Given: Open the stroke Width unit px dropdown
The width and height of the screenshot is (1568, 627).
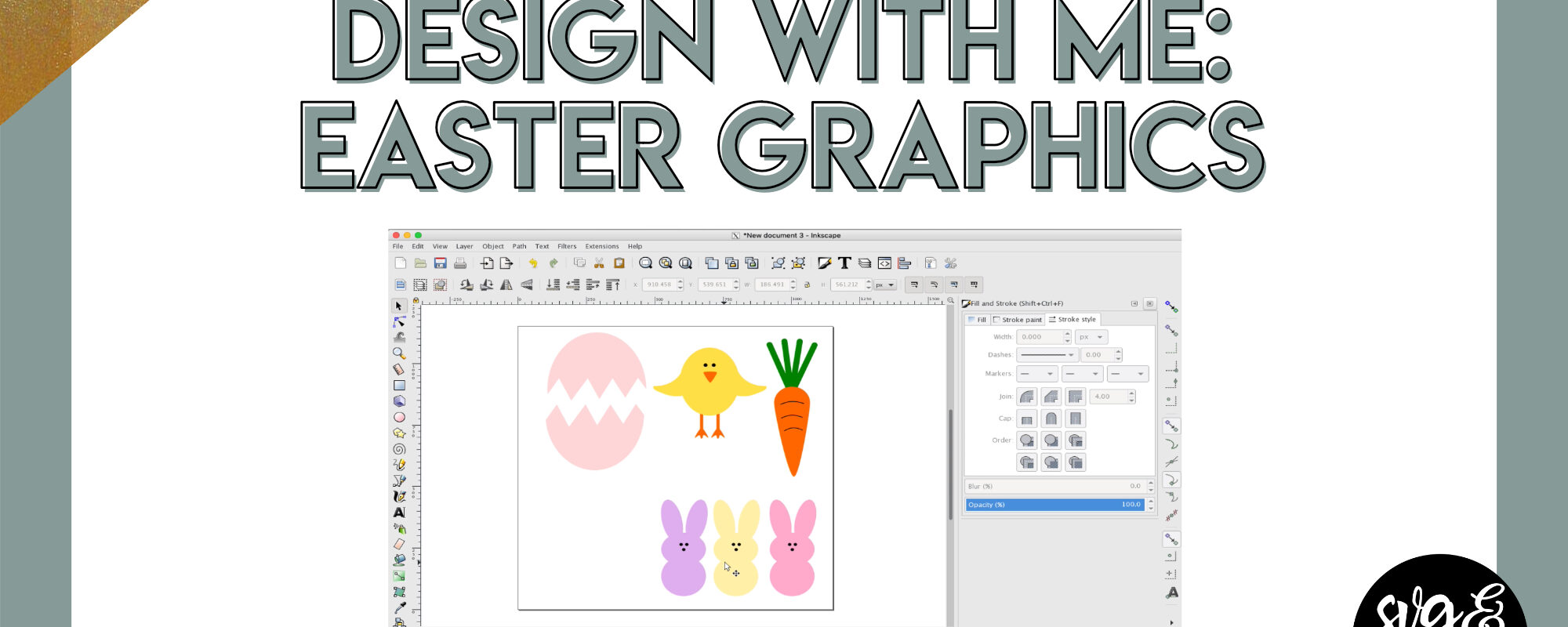Looking at the screenshot, I should pyautogui.click(x=1091, y=337).
